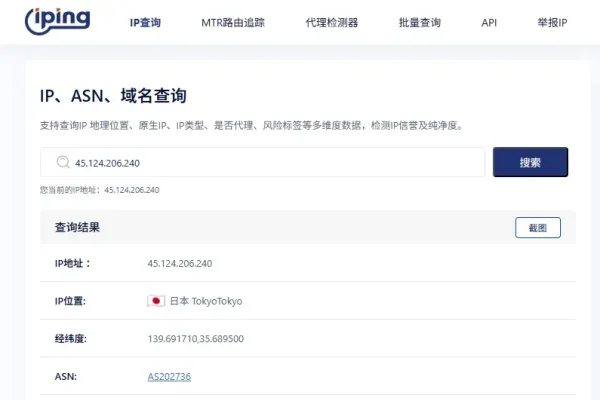Image resolution: width=600 pixels, height=400 pixels.
Task: Click the description text starting 支持查询IP
Action: [x=251, y=126]
